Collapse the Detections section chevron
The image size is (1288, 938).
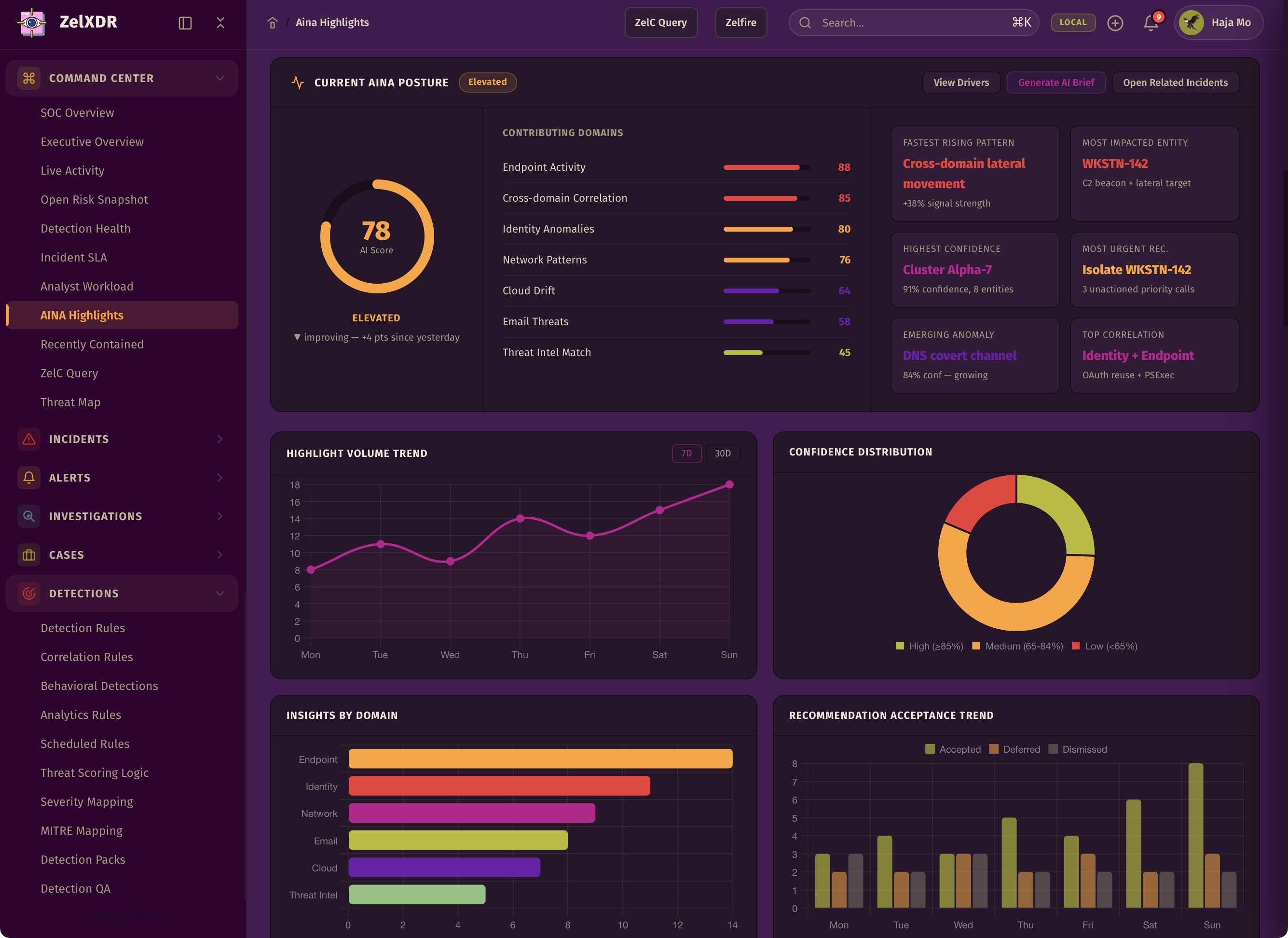coord(220,593)
